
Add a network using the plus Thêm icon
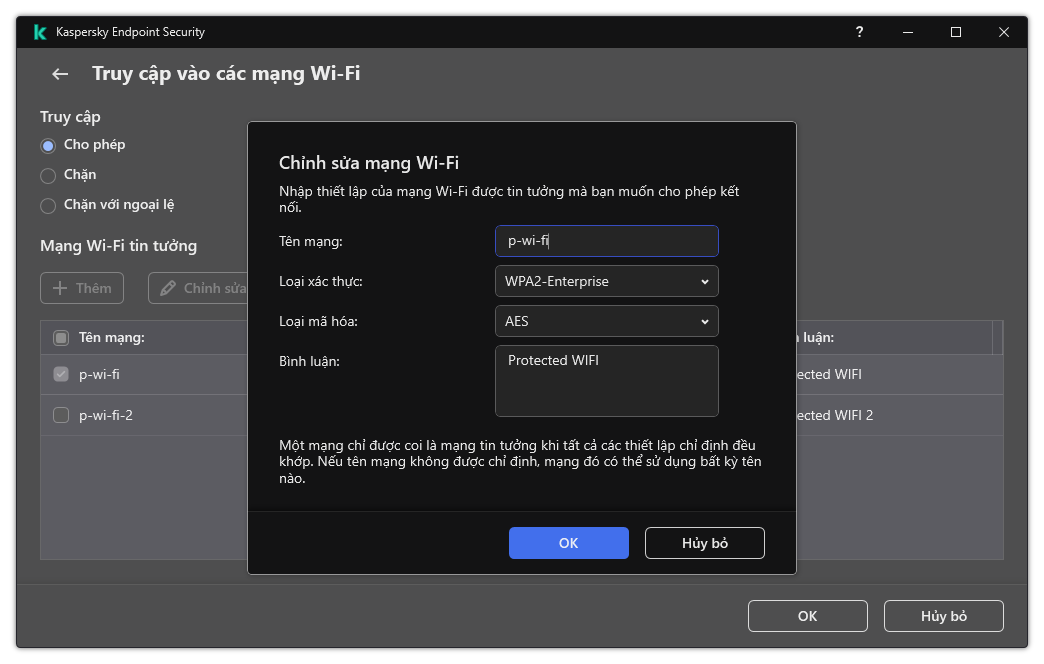81,288
